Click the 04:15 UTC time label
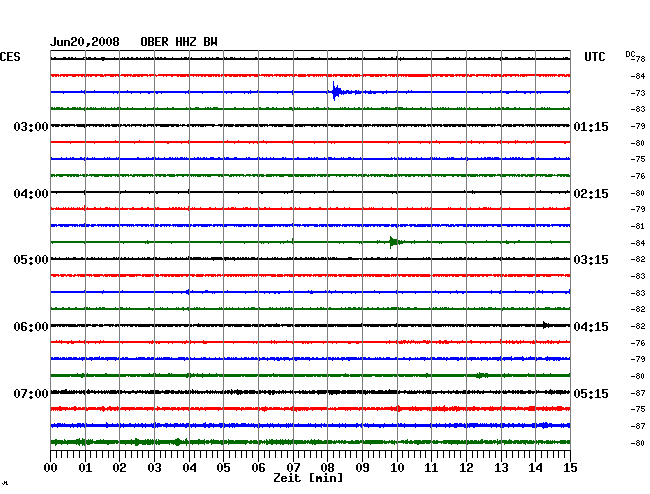Viewport: 650px width, 494px height. click(x=591, y=327)
